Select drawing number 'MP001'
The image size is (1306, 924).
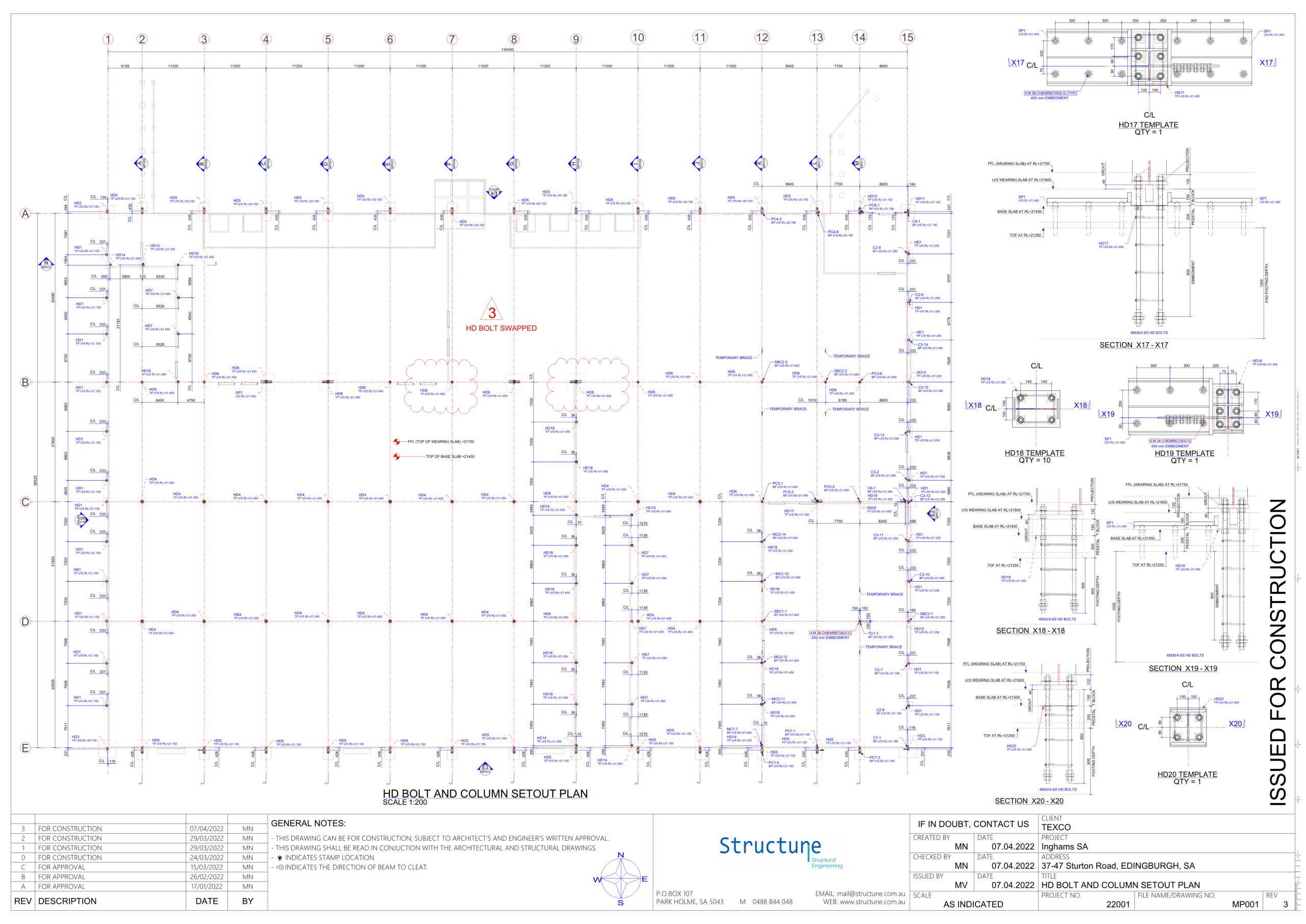coord(1245,905)
